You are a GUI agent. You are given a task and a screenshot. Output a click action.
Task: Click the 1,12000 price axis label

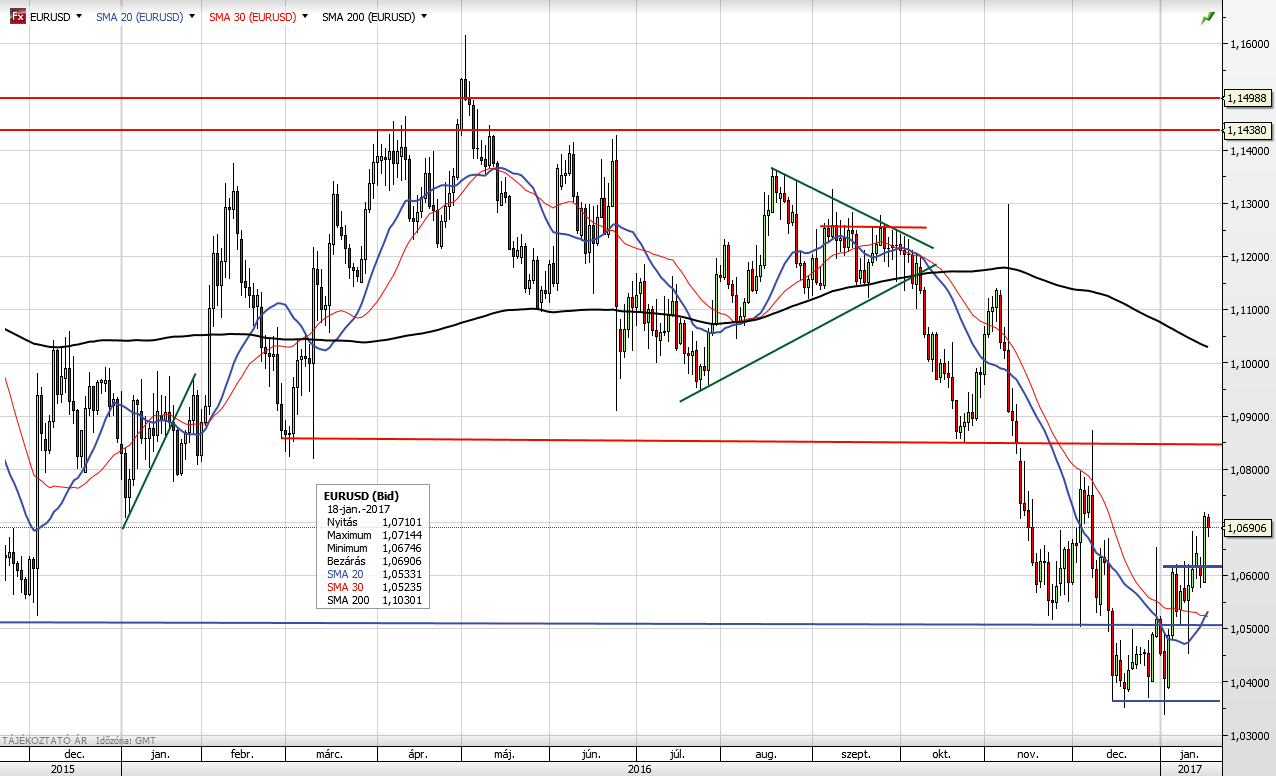click(x=1251, y=258)
